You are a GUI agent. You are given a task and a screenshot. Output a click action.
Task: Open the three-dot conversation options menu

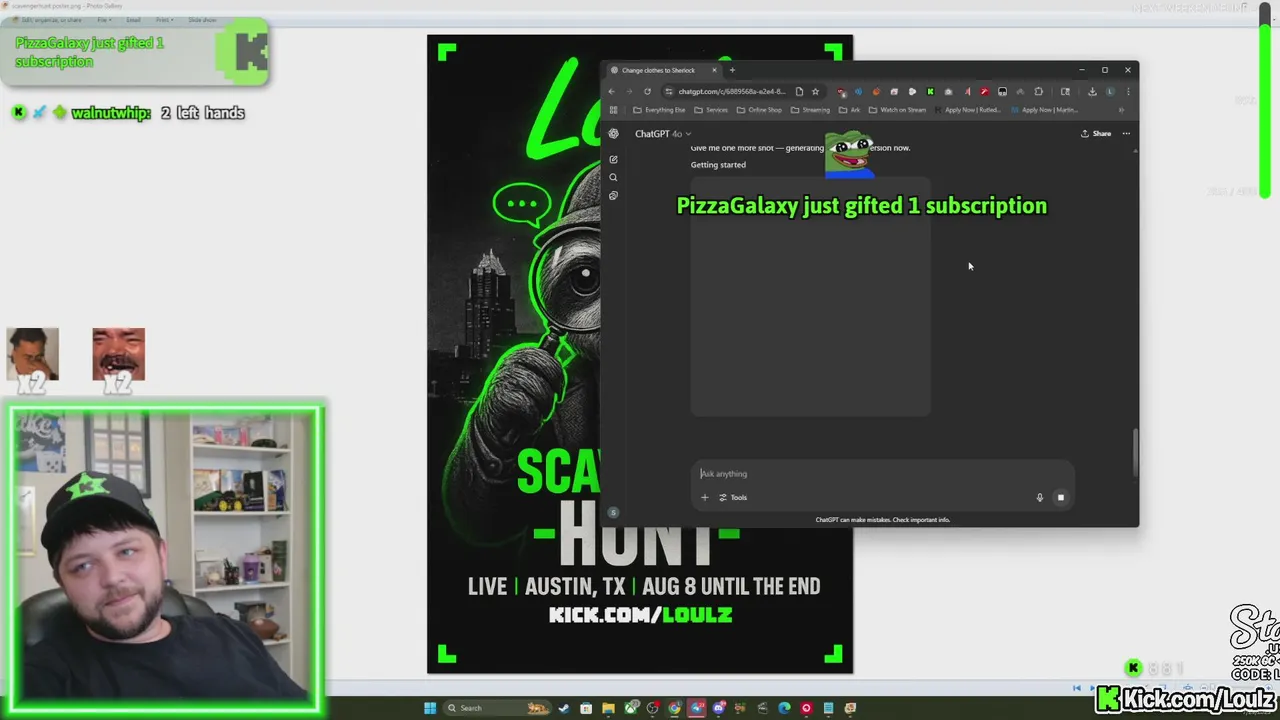(1126, 133)
